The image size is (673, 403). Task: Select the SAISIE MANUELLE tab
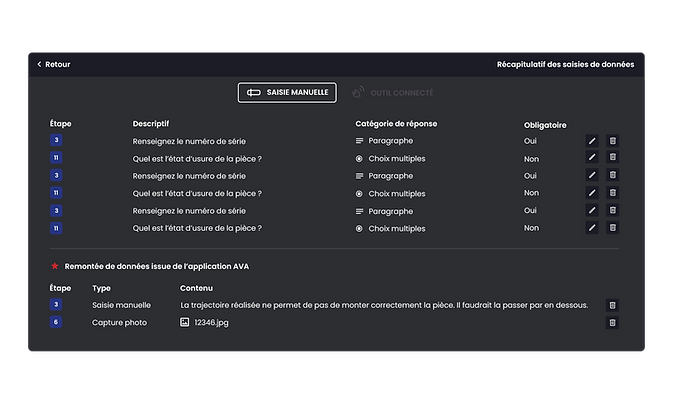pyautogui.click(x=287, y=92)
